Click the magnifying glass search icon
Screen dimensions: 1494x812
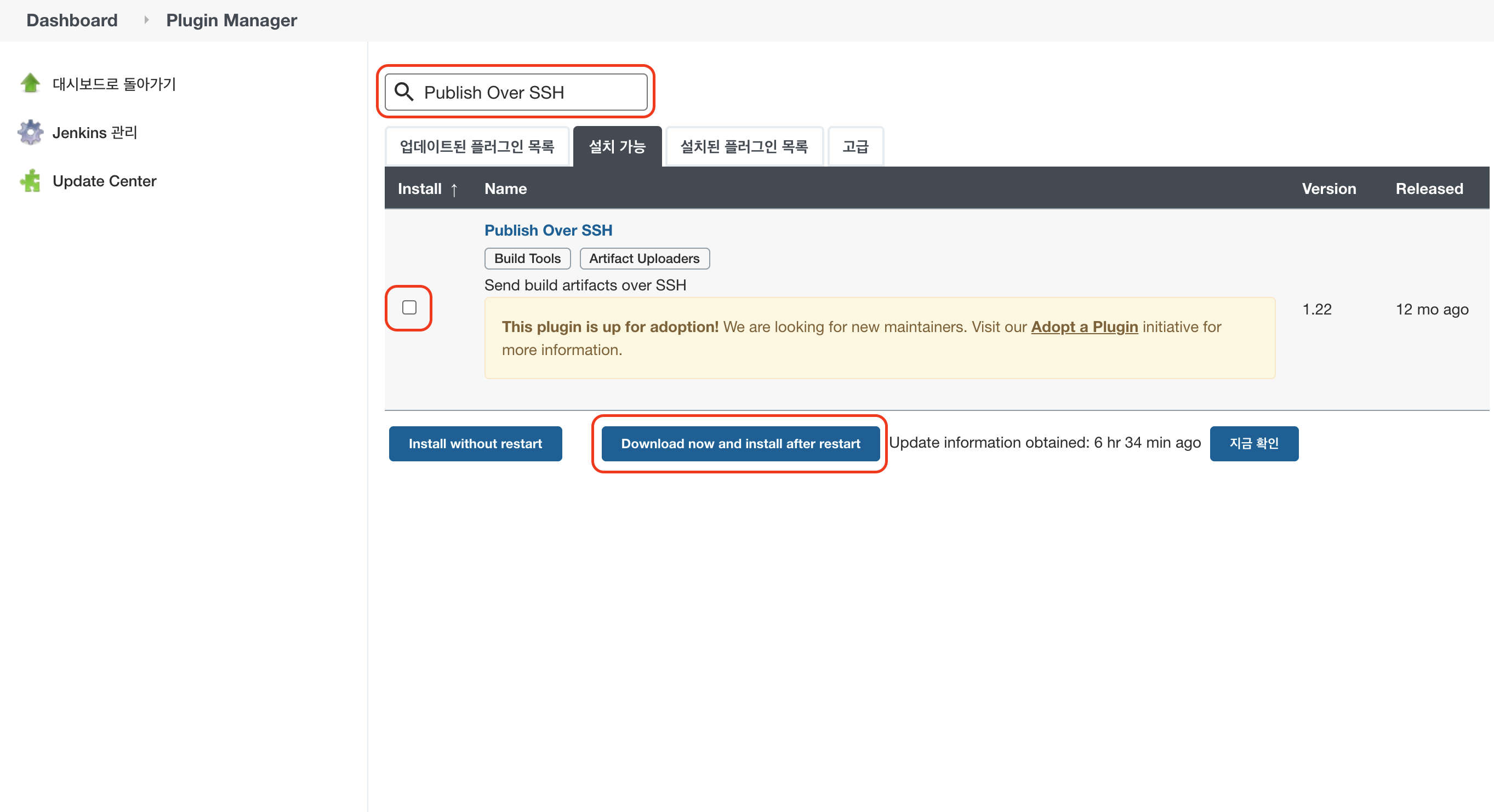(x=404, y=92)
